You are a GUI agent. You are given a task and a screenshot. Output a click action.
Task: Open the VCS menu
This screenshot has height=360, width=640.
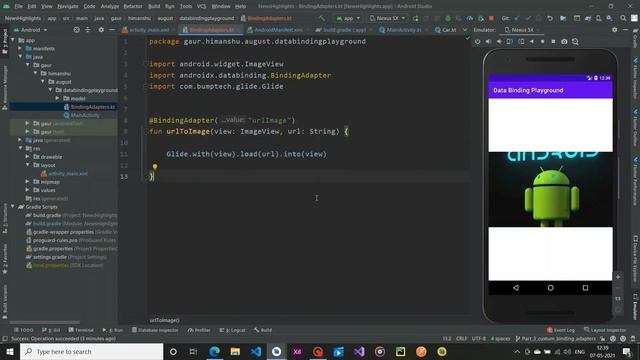[x=201, y=6]
